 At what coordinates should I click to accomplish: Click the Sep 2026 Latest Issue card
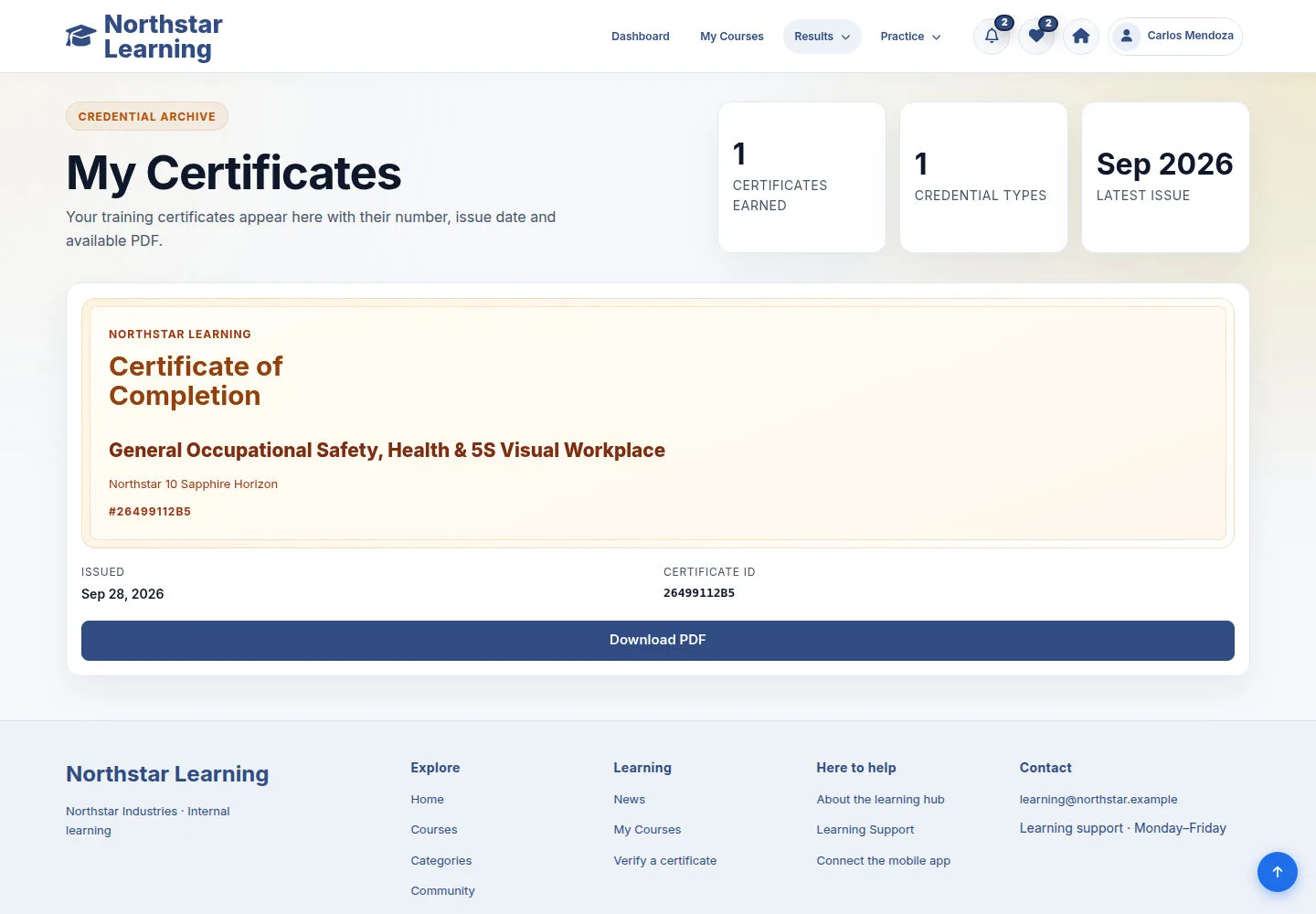tap(1165, 177)
